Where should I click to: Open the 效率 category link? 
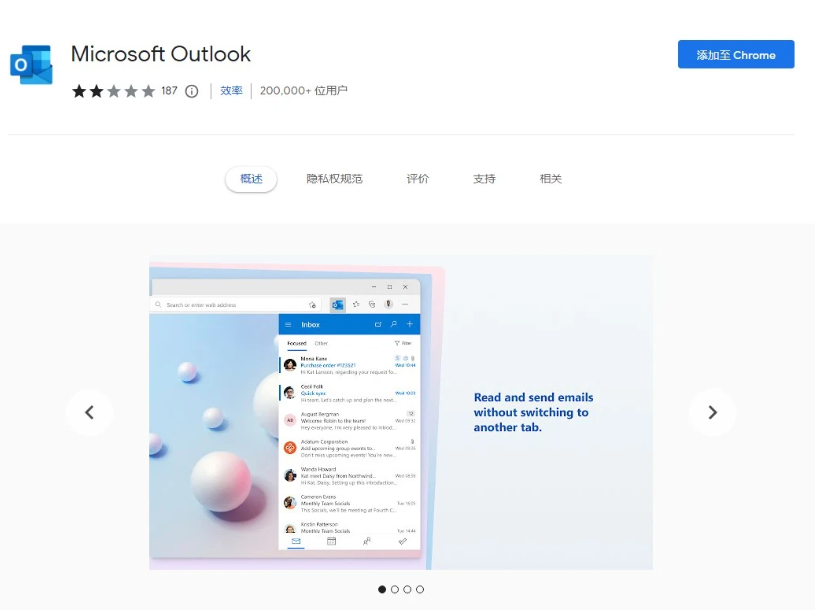(231, 91)
